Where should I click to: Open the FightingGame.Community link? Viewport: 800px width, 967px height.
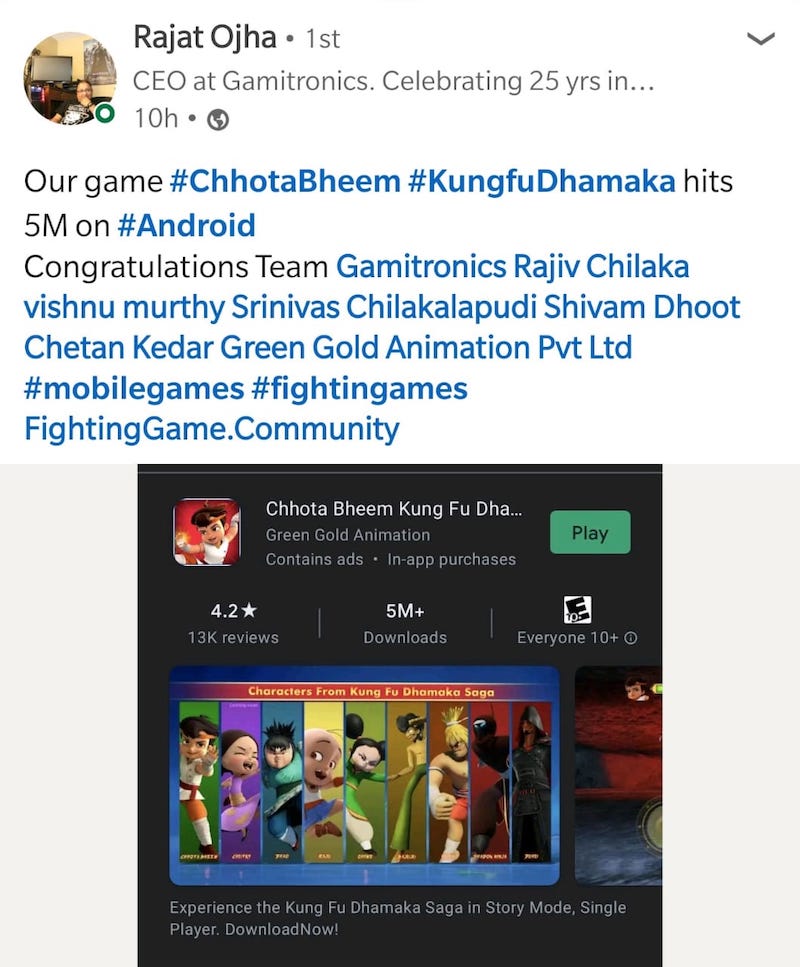212,429
